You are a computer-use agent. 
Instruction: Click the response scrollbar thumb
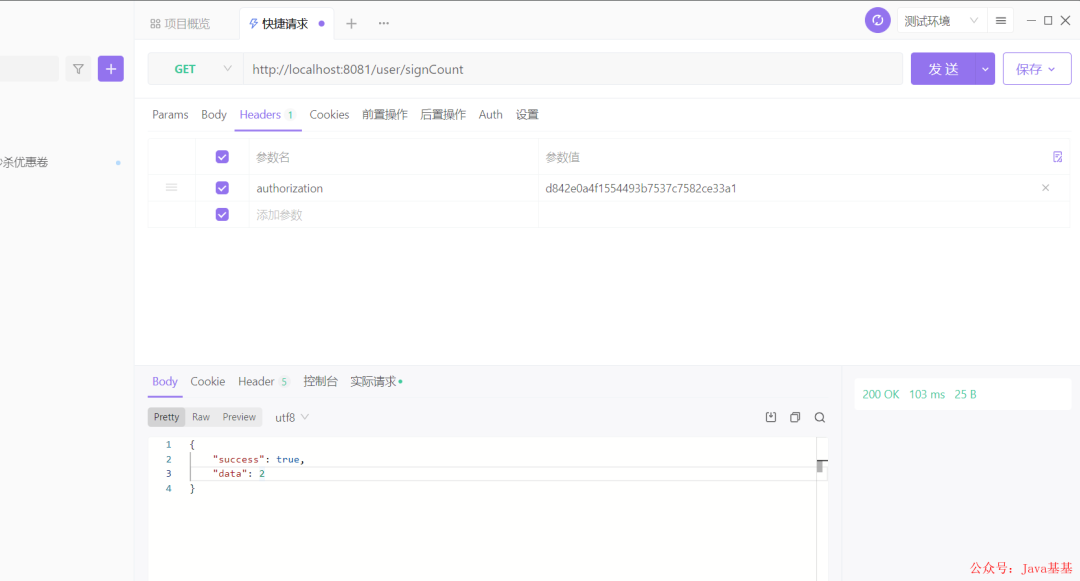820,466
